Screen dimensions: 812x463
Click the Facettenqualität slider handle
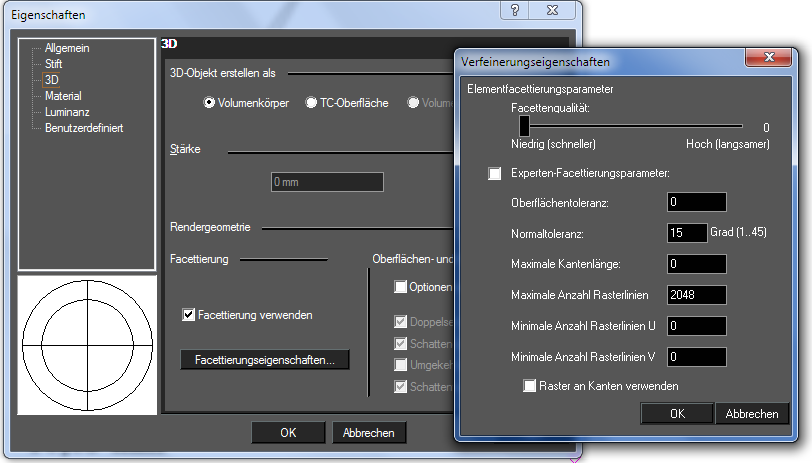(x=525, y=126)
